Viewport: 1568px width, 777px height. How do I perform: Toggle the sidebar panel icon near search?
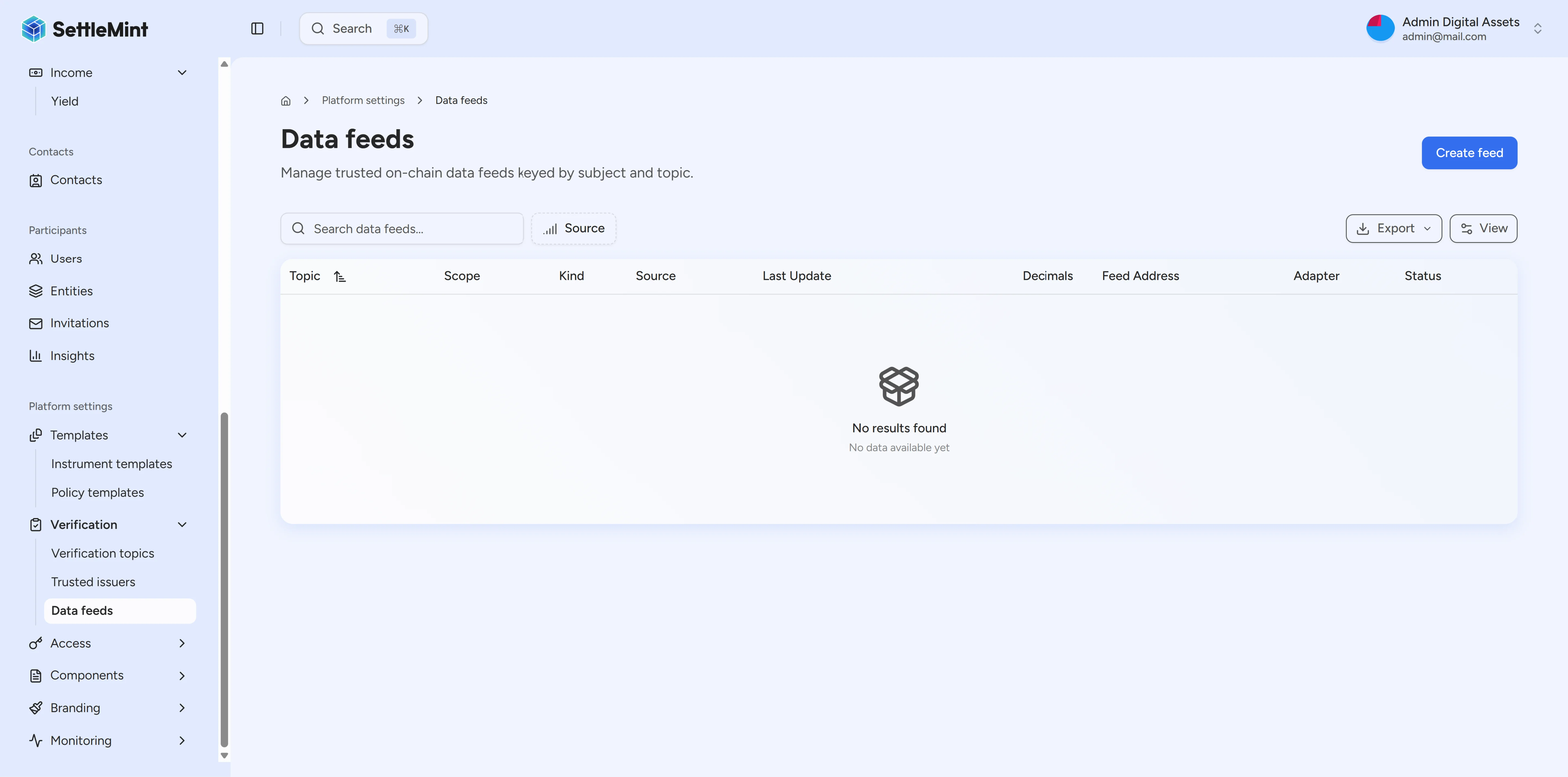[x=257, y=28]
